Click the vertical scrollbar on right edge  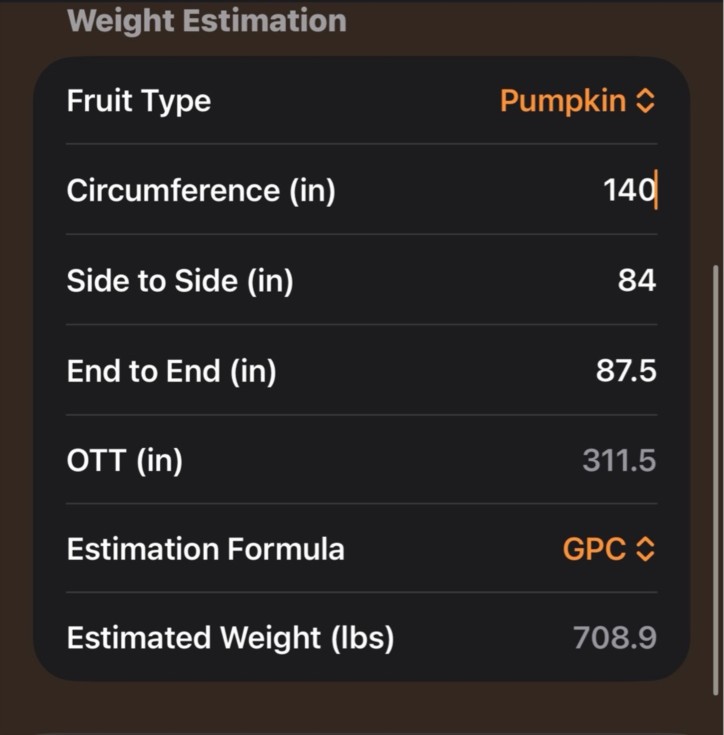pyautogui.click(x=715, y=480)
